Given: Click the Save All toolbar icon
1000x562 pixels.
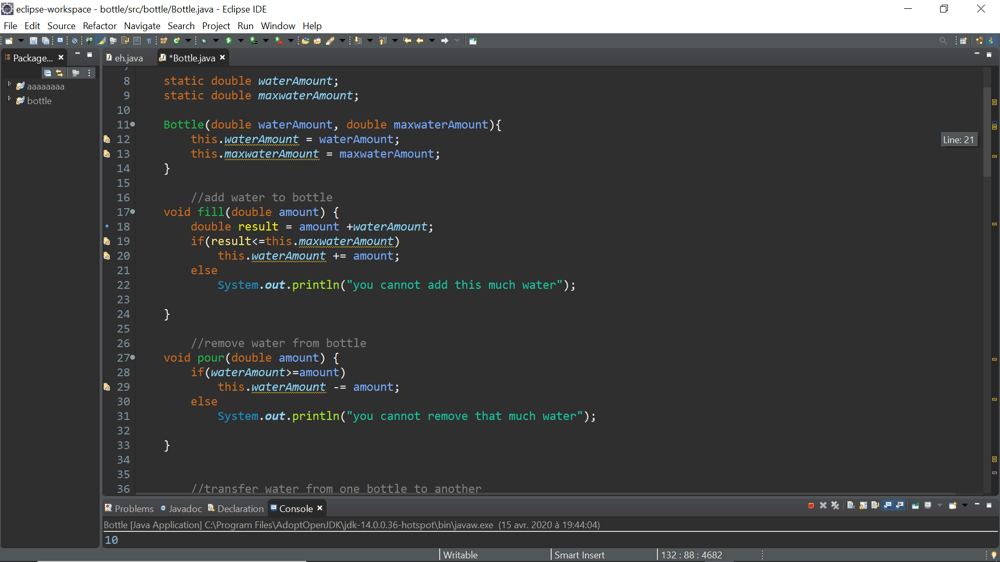Looking at the screenshot, I should 45,41.
